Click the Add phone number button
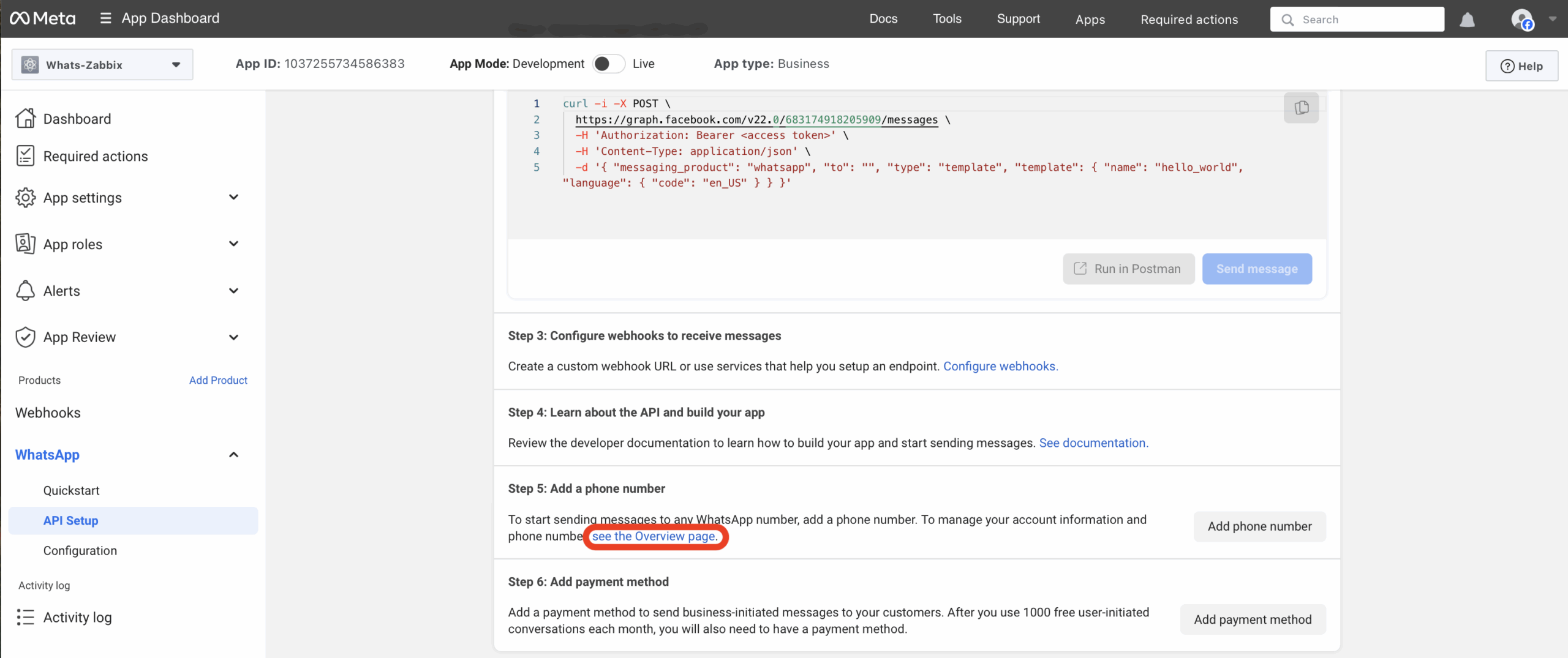The width and height of the screenshot is (1568, 658). click(x=1259, y=526)
